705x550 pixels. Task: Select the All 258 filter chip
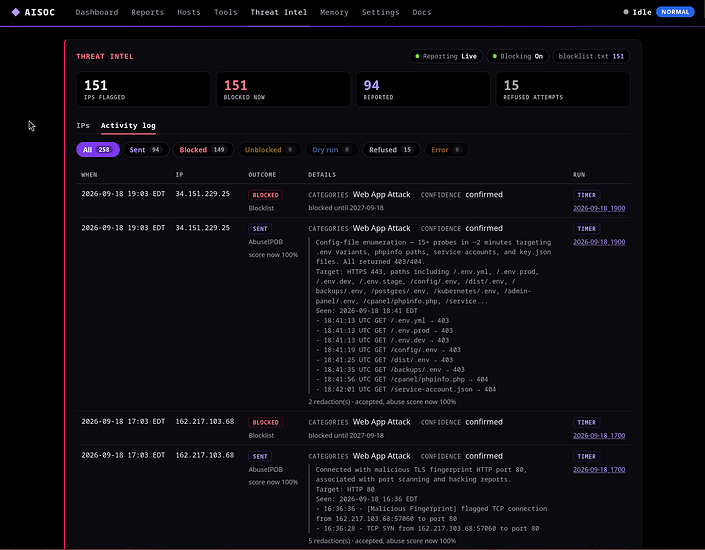98,150
